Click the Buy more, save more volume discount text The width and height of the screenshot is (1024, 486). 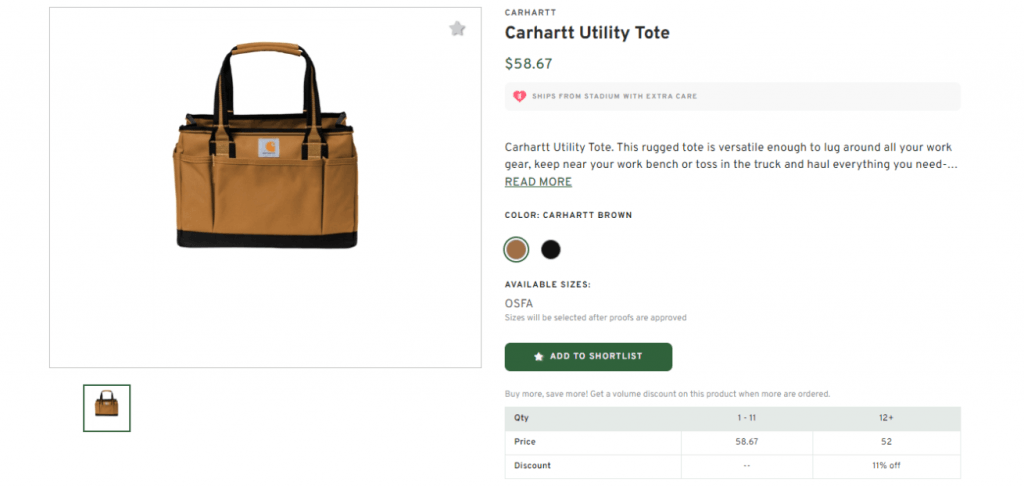pos(667,394)
